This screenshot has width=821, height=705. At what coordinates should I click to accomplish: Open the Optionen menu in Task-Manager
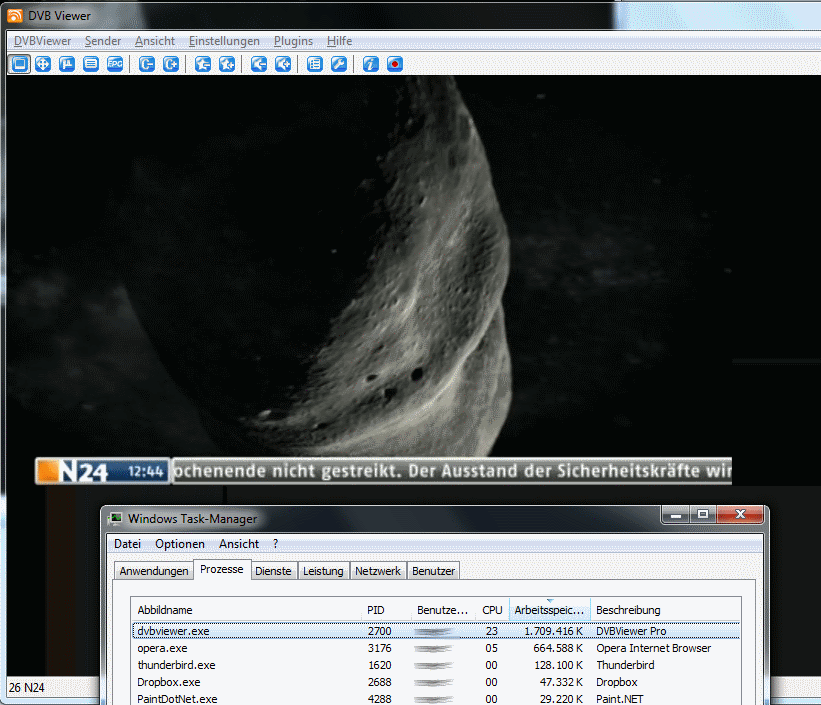coord(180,544)
